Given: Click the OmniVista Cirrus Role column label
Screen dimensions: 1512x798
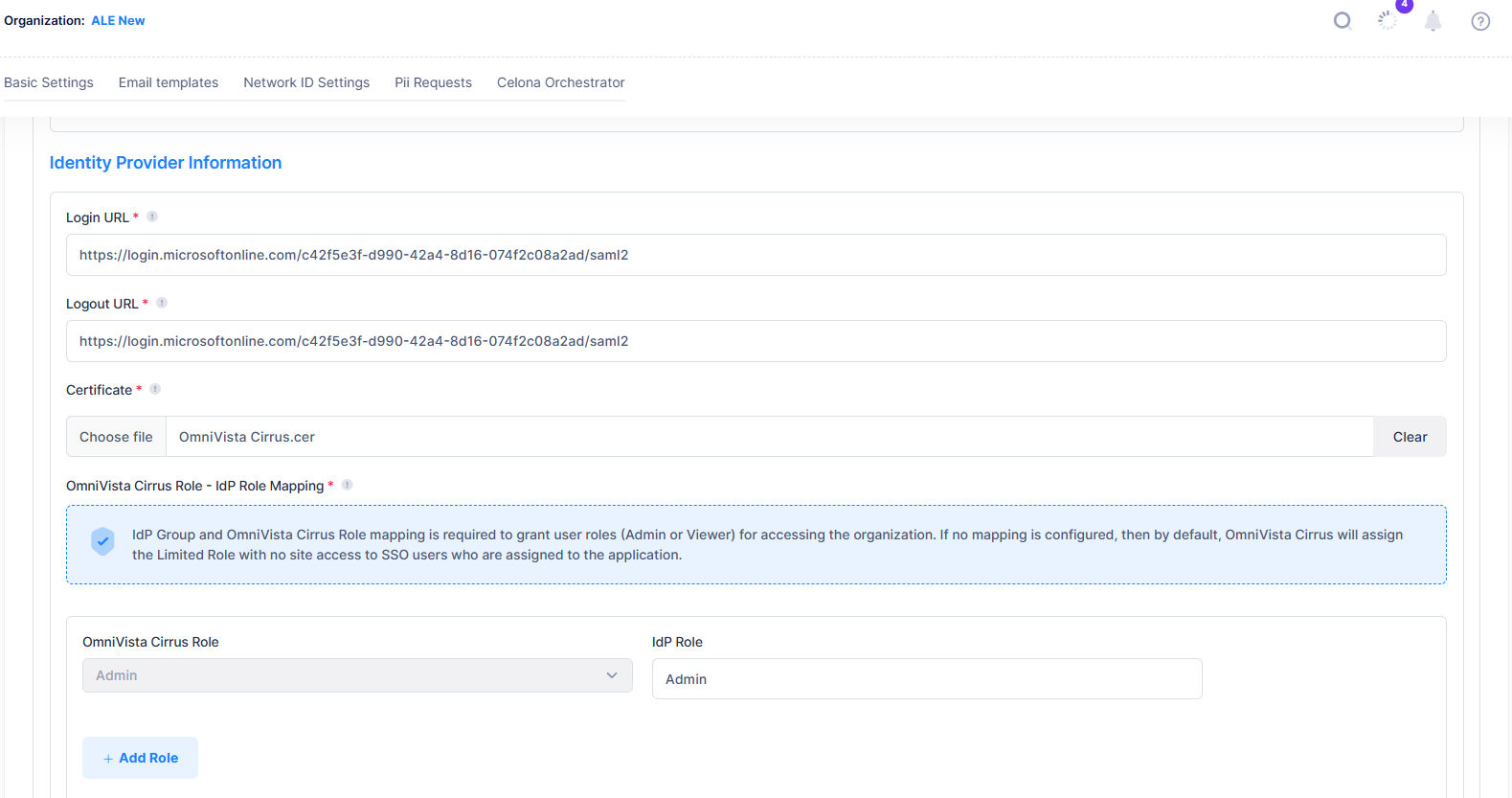Looking at the screenshot, I should 150,642.
